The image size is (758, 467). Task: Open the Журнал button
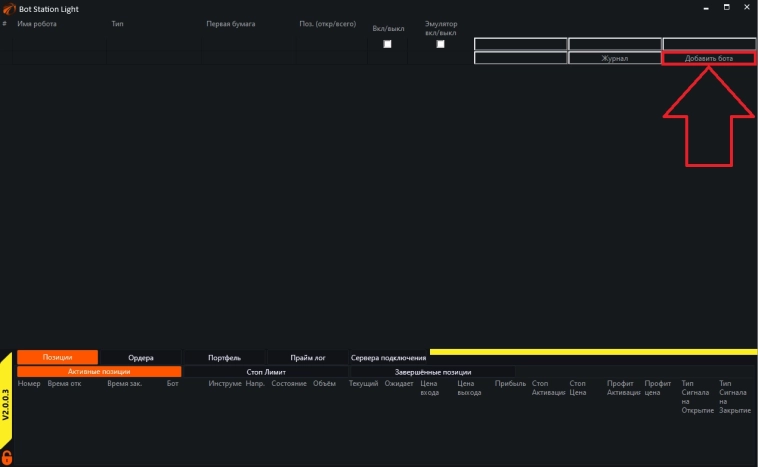(614, 59)
